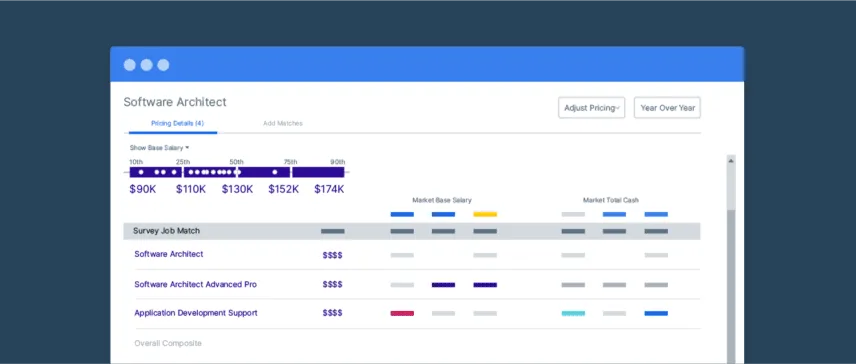This screenshot has height=364, width=856.
Task: Open the Application Development Support link
Action: (196, 313)
